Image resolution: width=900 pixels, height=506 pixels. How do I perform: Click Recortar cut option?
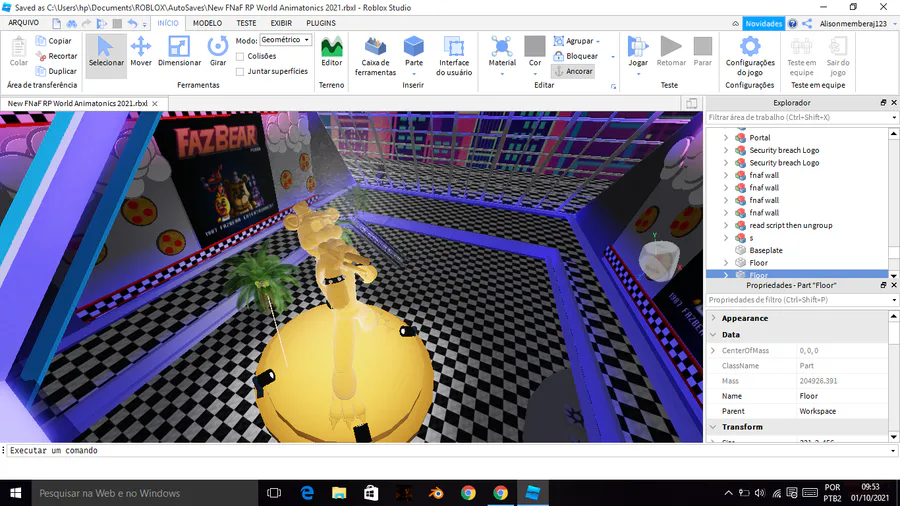tap(56, 56)
